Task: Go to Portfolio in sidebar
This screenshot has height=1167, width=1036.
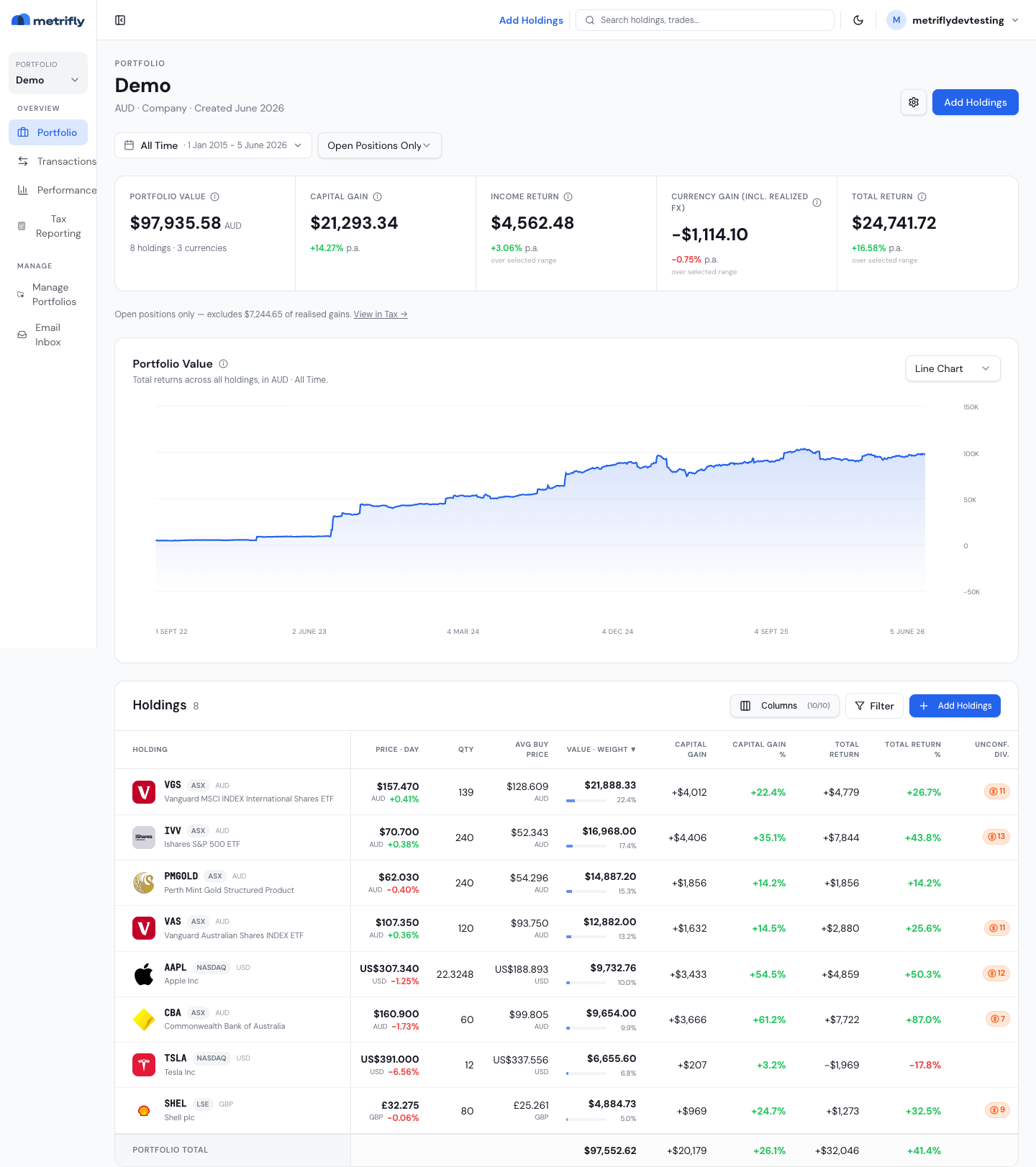Action: click(48, 132)
